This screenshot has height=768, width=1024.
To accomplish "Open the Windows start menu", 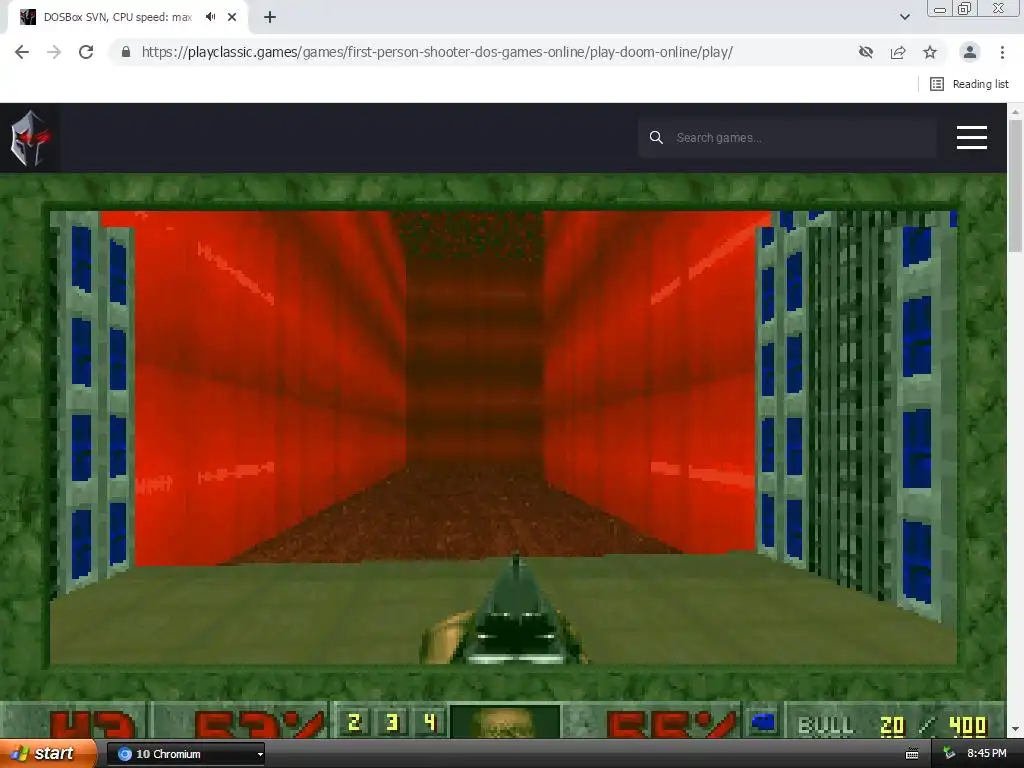I will click(47, 754).
